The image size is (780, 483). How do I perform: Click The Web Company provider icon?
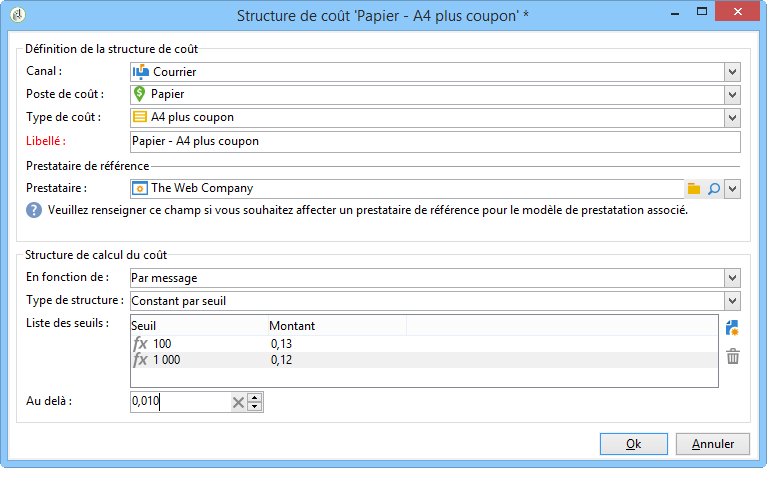click(140, 189)
